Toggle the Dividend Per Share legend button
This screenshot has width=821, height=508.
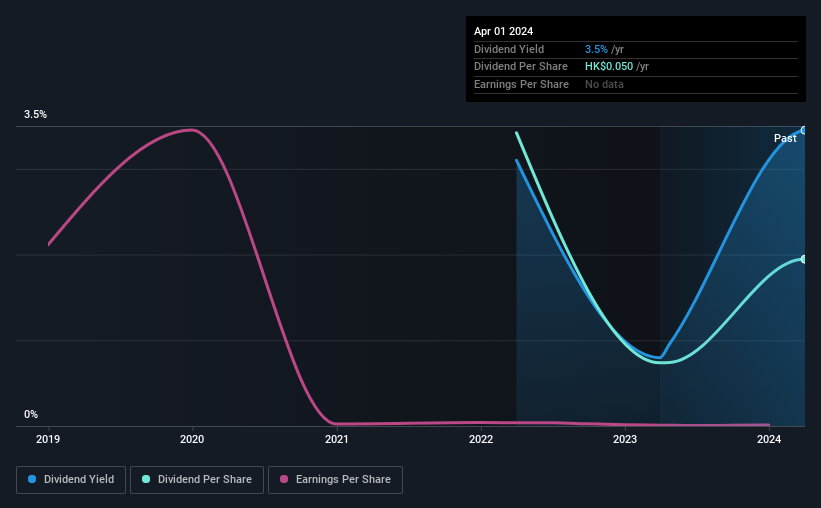[197, 480]
